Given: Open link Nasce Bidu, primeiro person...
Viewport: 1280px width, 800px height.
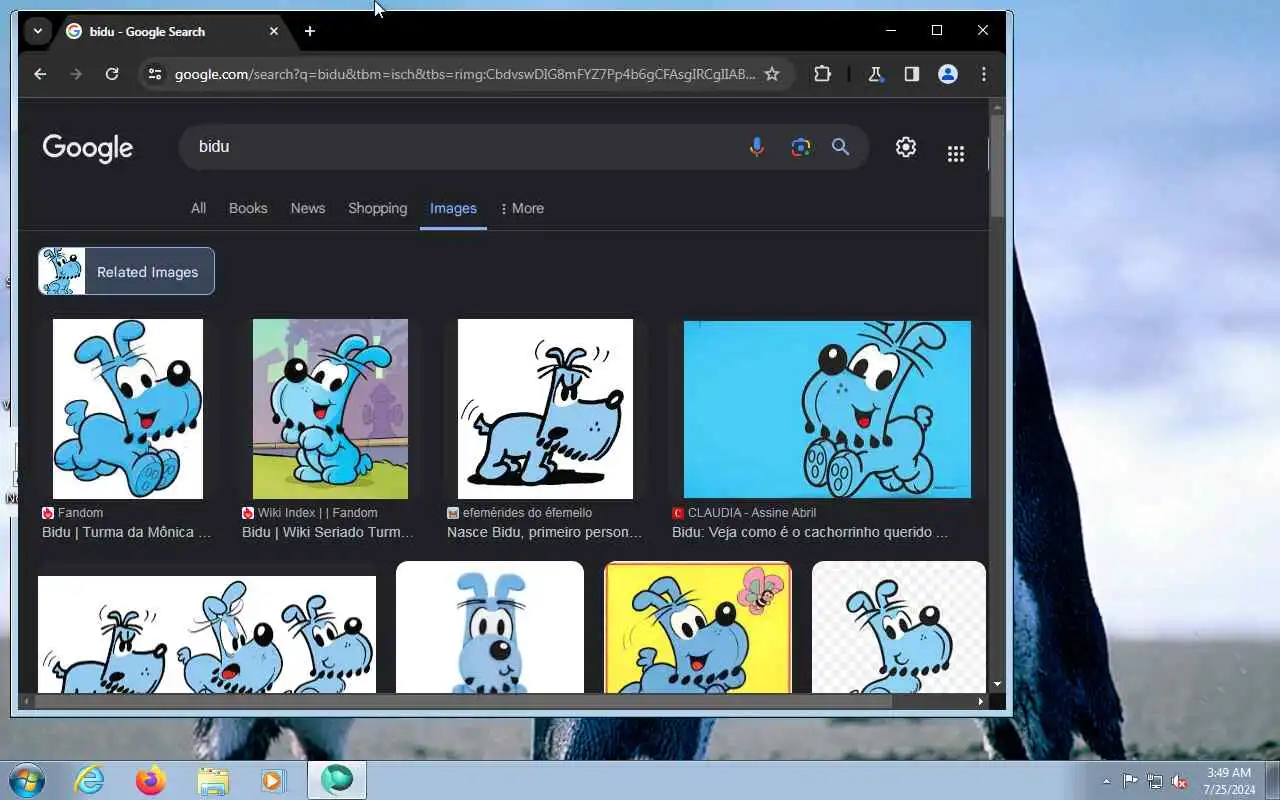Looking at the screenshot, I should tap(545, 532).
